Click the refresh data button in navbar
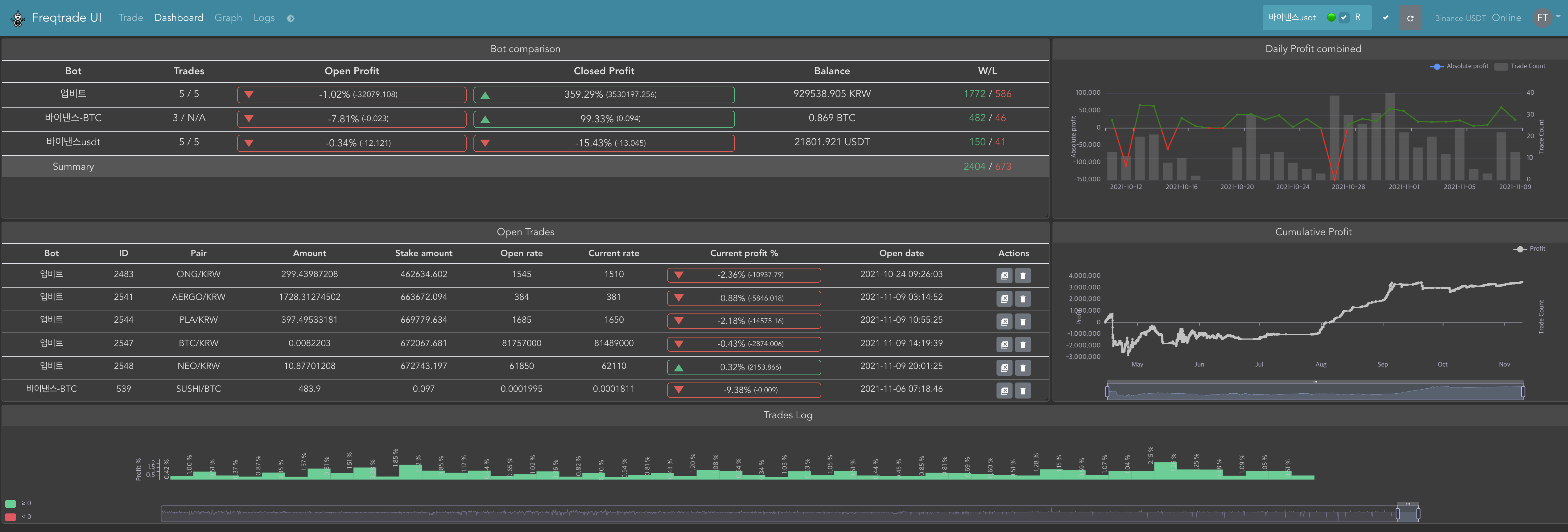Image resolution: width=1568 pixels, height=532 pixels. coord(1410,18)
